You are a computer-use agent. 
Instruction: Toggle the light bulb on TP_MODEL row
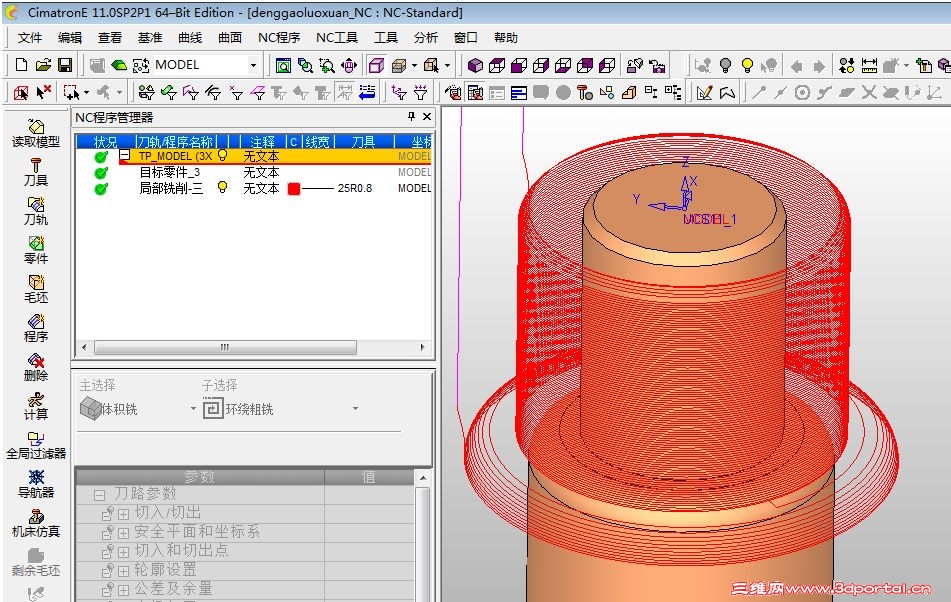coord(223,155)
